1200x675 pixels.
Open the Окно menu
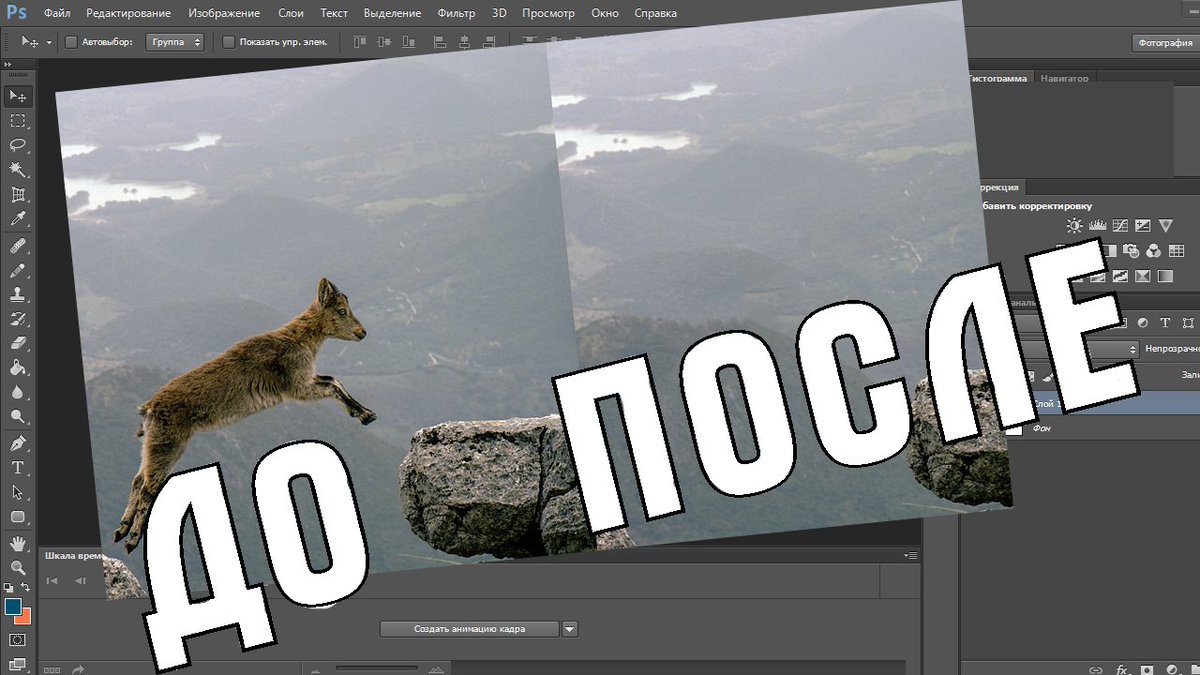click(x=605, y=13)
